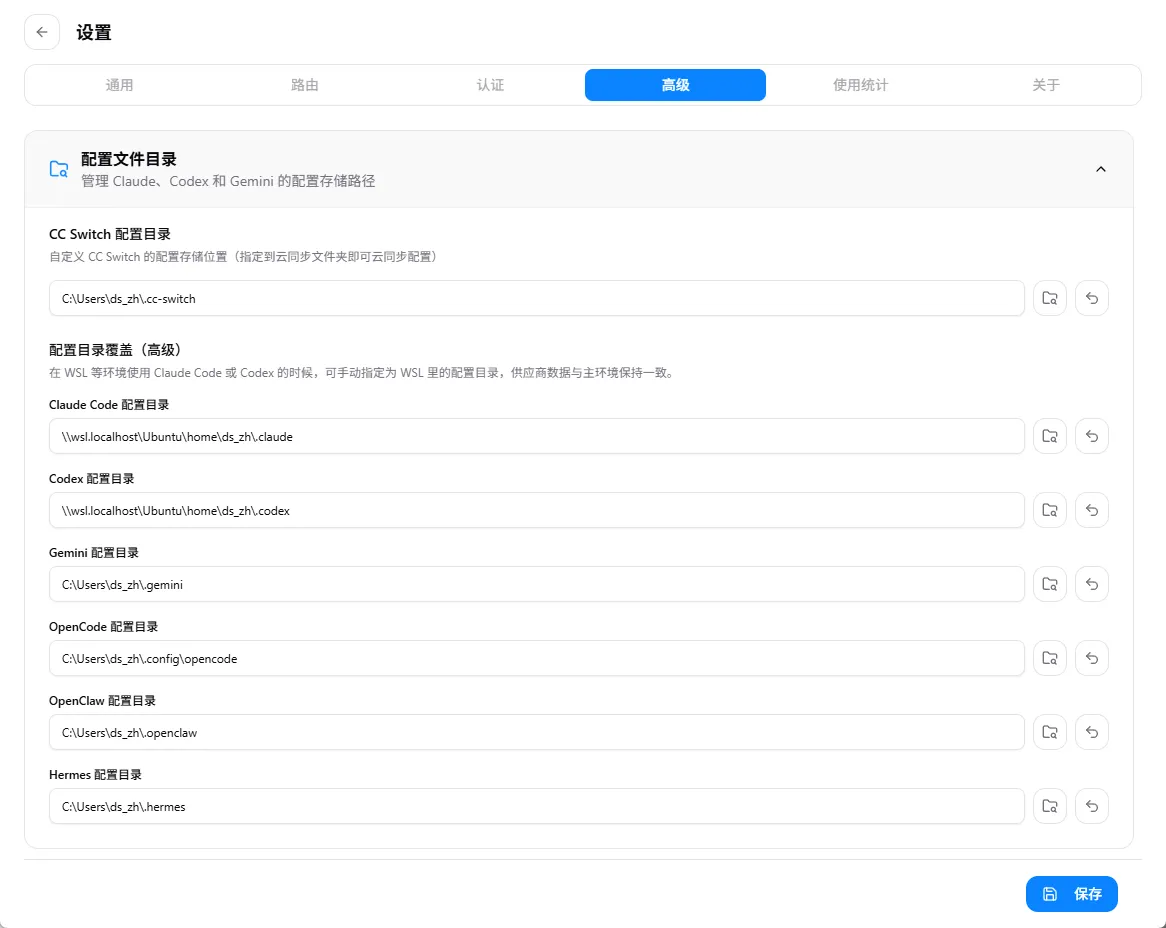Click the CC Switch 配置目录 label
The width and height of the screenshot is (1166, 928).
pos(109,234)
